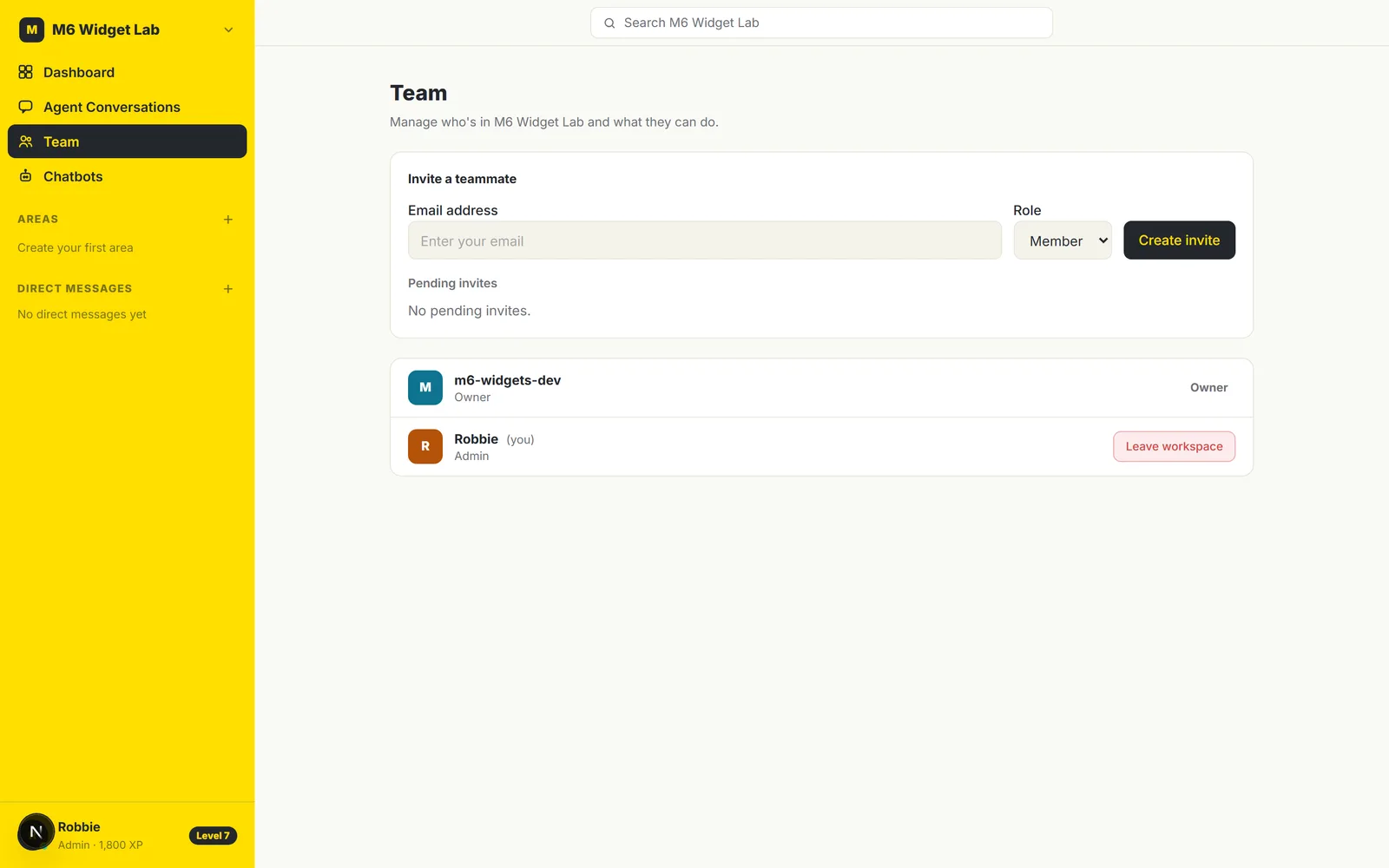Click the 'Create your first area' link
1389x868 pixels.
(x=76, y=247)
